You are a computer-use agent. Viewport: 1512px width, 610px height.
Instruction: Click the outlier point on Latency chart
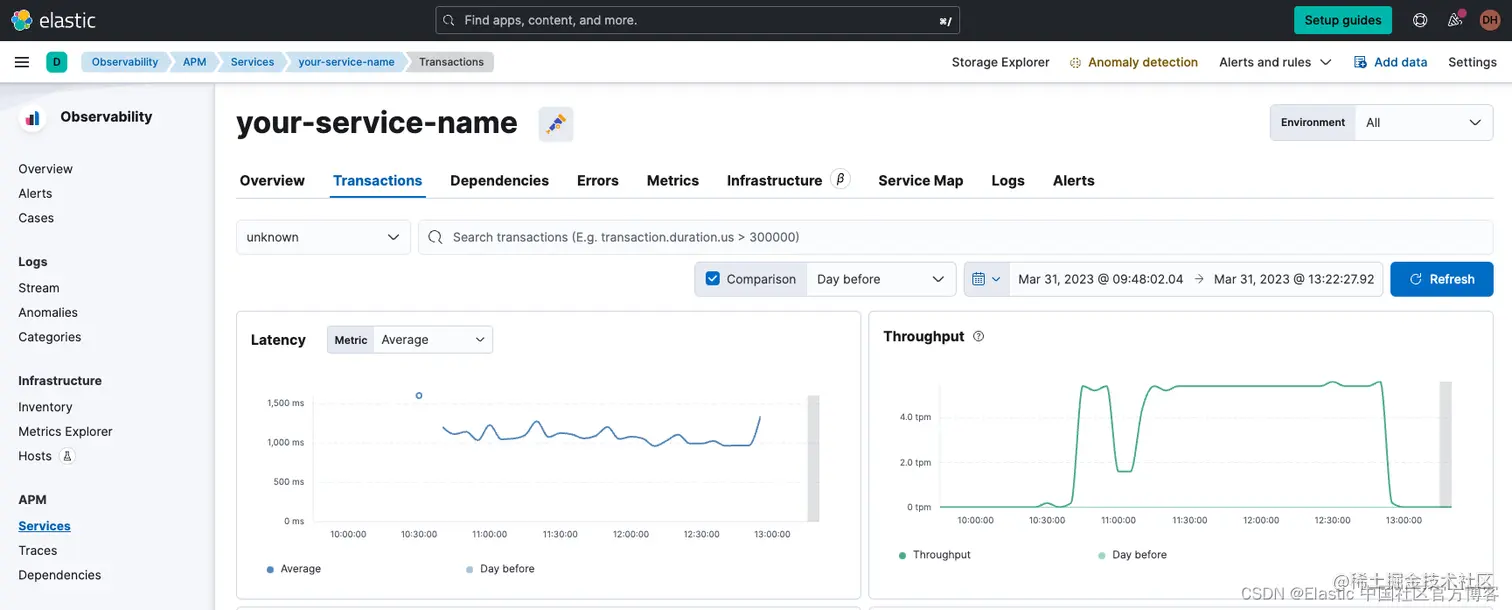click(419, 395)
